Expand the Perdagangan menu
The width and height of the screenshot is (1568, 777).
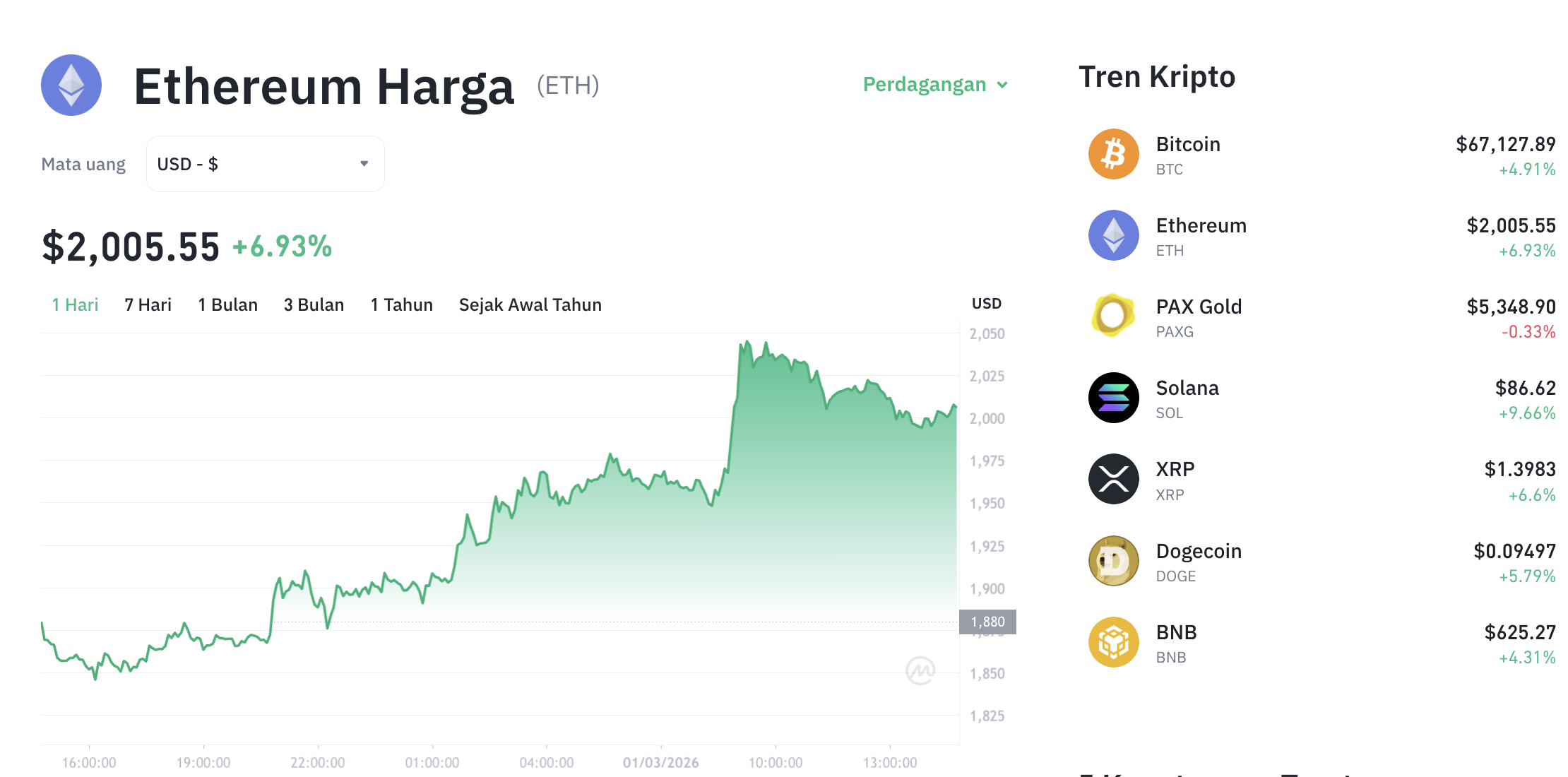click(x=935, y=84)
